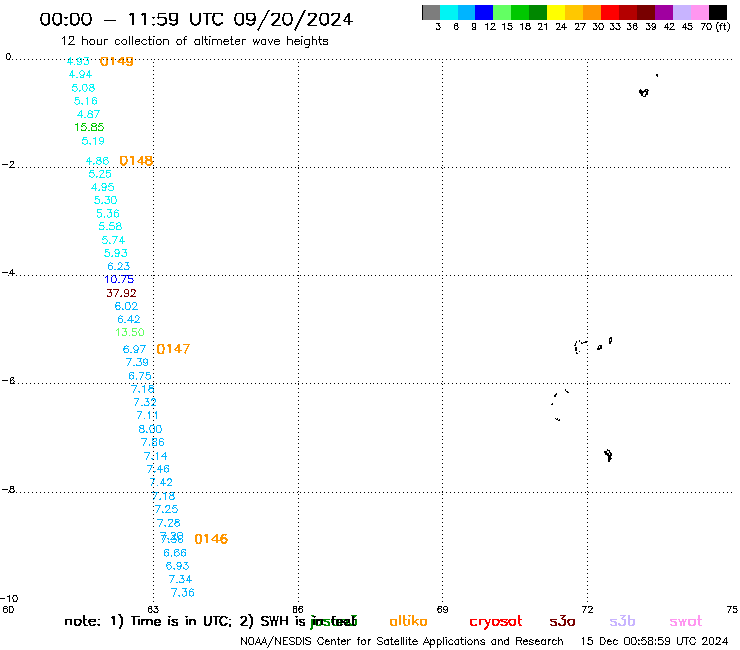Viewport: 740px width, 650px height.
Task: Pick the lavender legend swatch before 45
Action: click(x=682, y=13)
